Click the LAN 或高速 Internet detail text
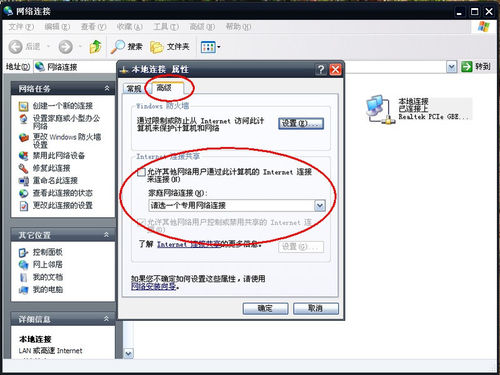Viewport: 500px width, 375px height. pos(50,351)
